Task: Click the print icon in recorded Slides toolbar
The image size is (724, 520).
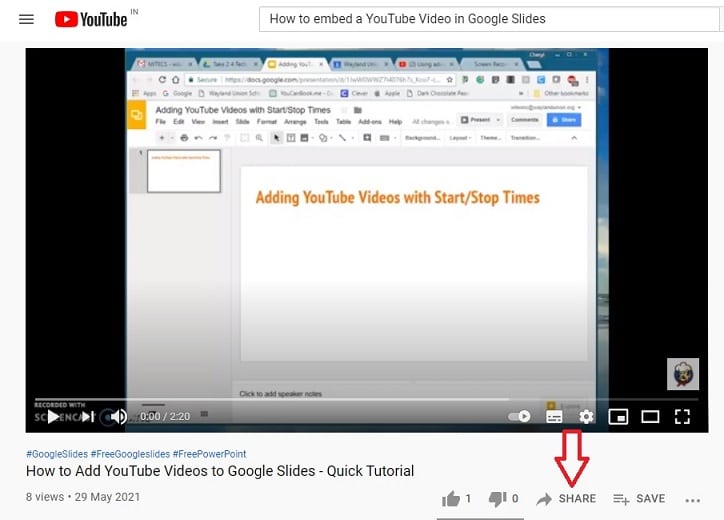Action: 184,138
